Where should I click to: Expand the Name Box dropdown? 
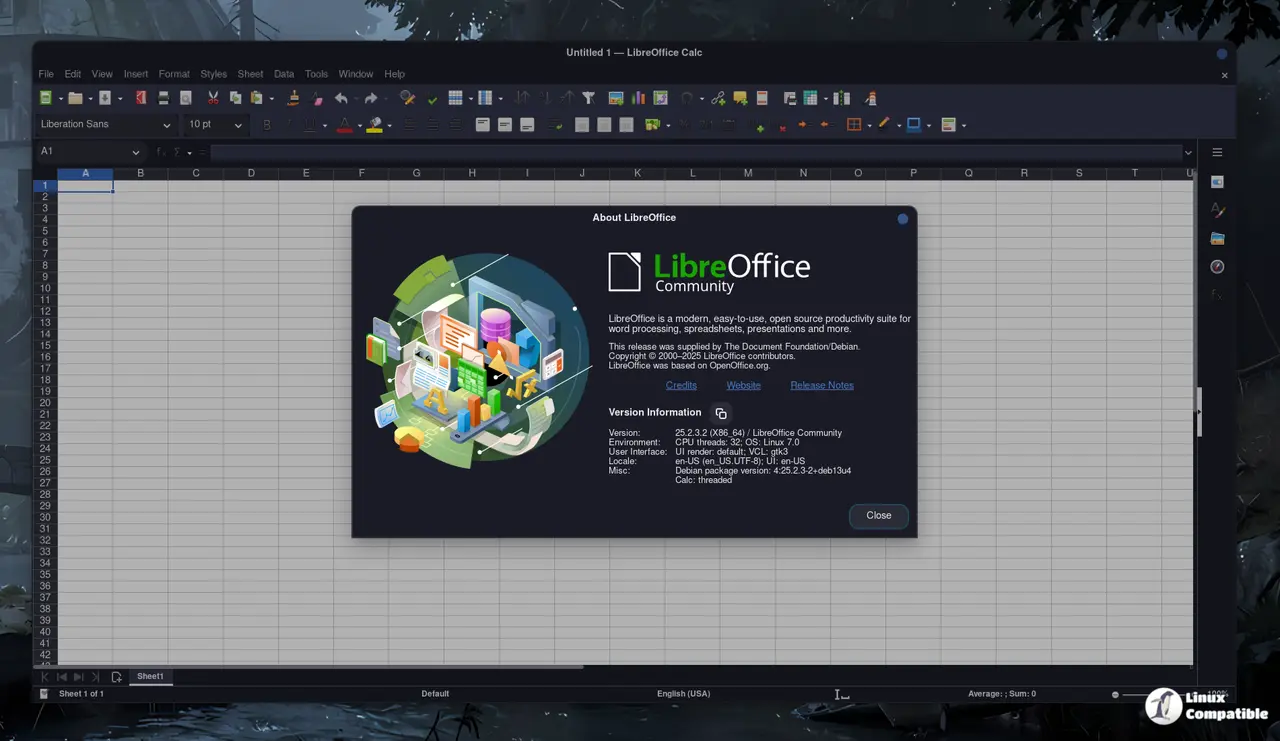[x=136, y=152]
